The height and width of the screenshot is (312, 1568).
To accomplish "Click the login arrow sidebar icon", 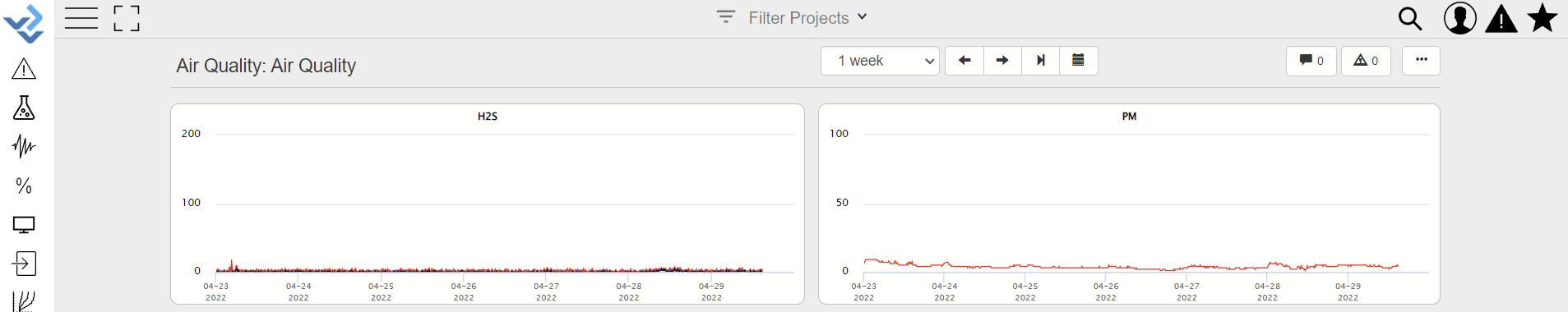I will pos(24,264).
